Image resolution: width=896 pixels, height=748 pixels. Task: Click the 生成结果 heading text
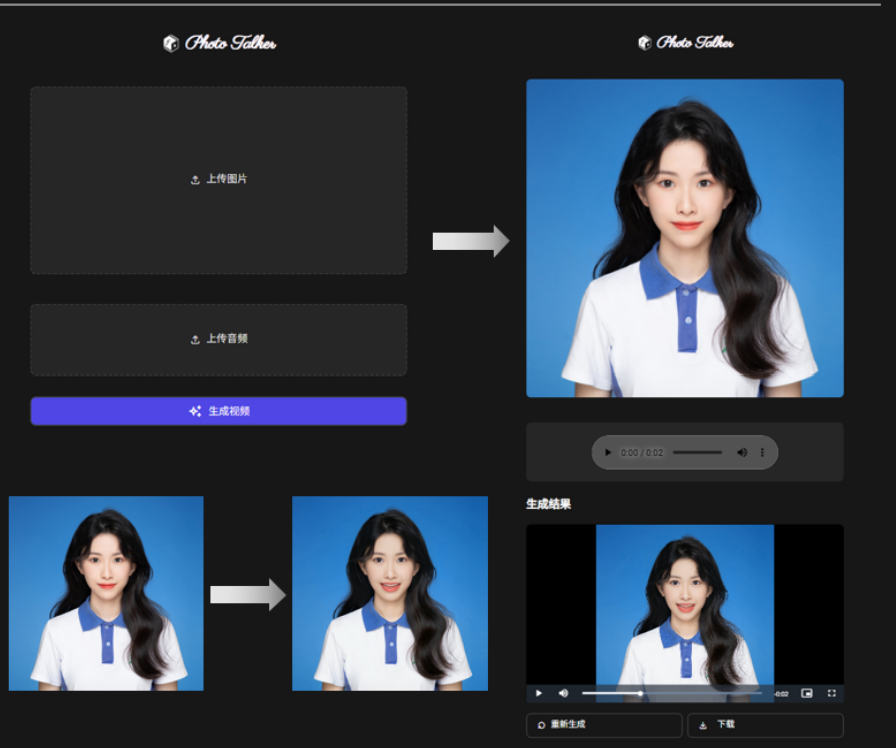(x=549, y=504)
